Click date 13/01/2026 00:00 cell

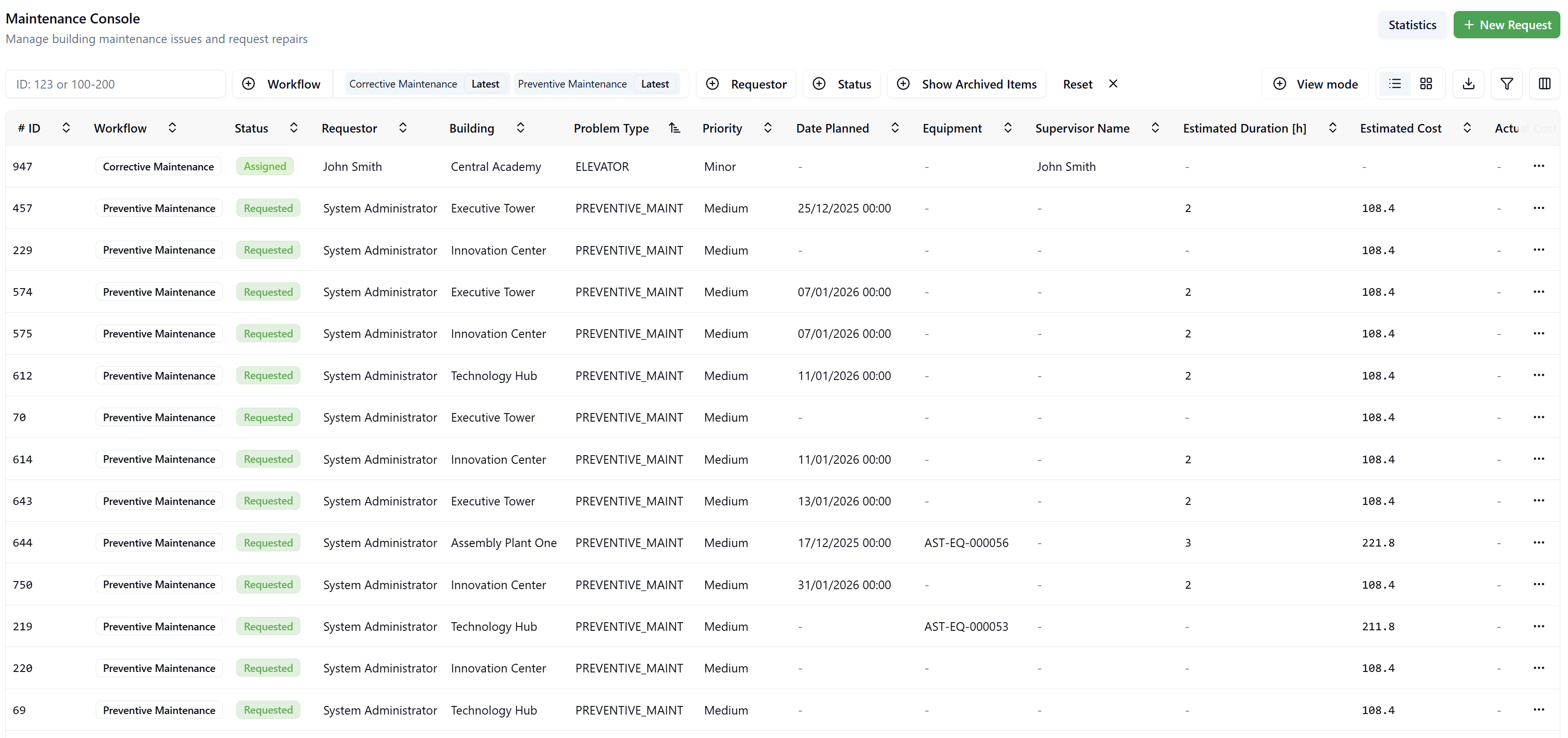[x=844, y=501]
